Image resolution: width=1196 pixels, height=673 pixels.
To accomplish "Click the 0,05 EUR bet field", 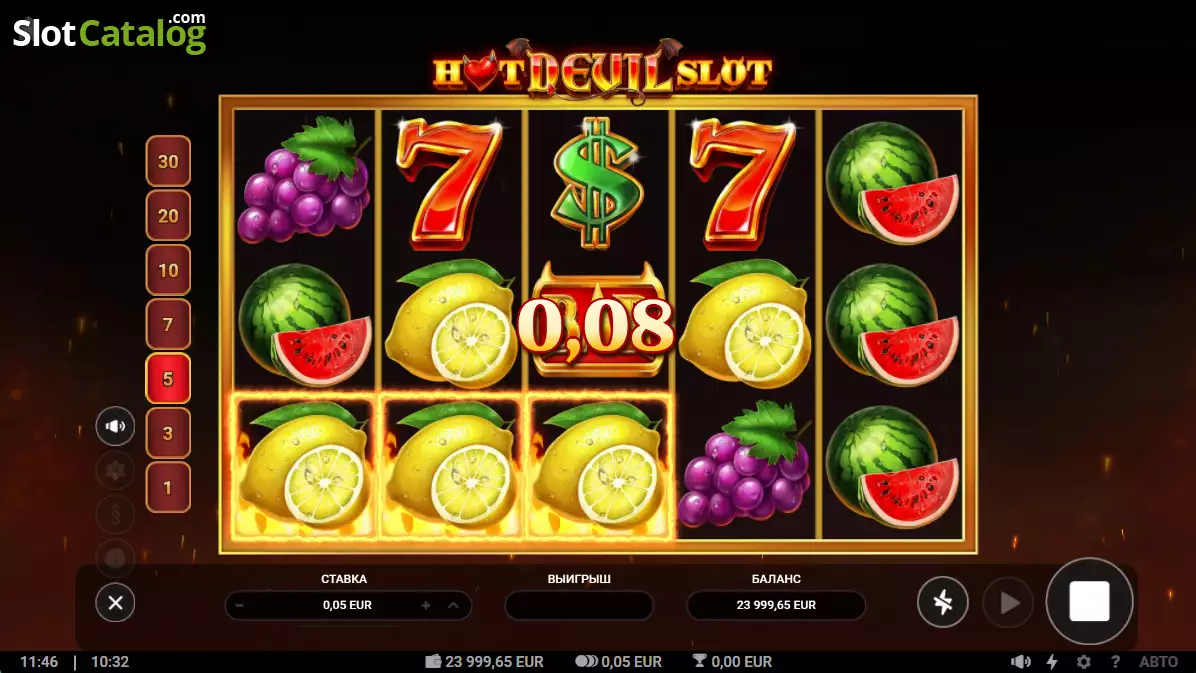I will [x=348, y=605].
